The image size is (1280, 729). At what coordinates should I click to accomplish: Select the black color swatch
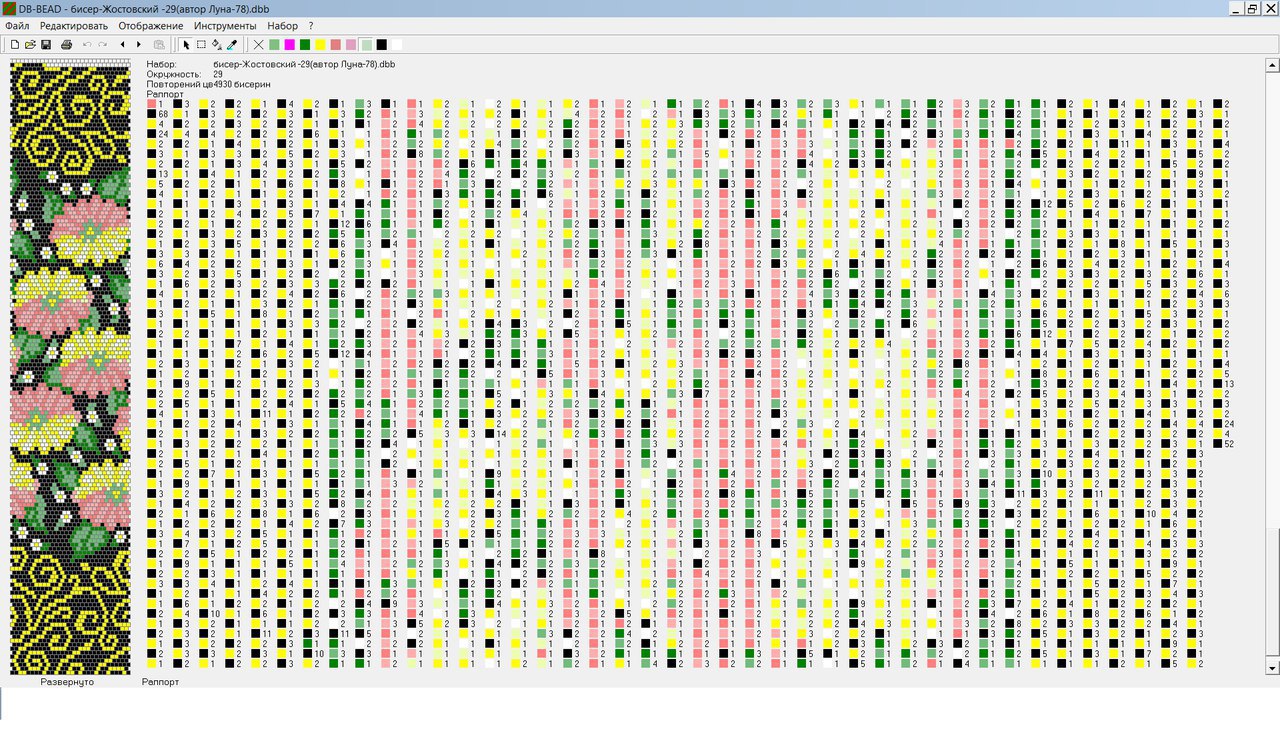coord(381,45)
